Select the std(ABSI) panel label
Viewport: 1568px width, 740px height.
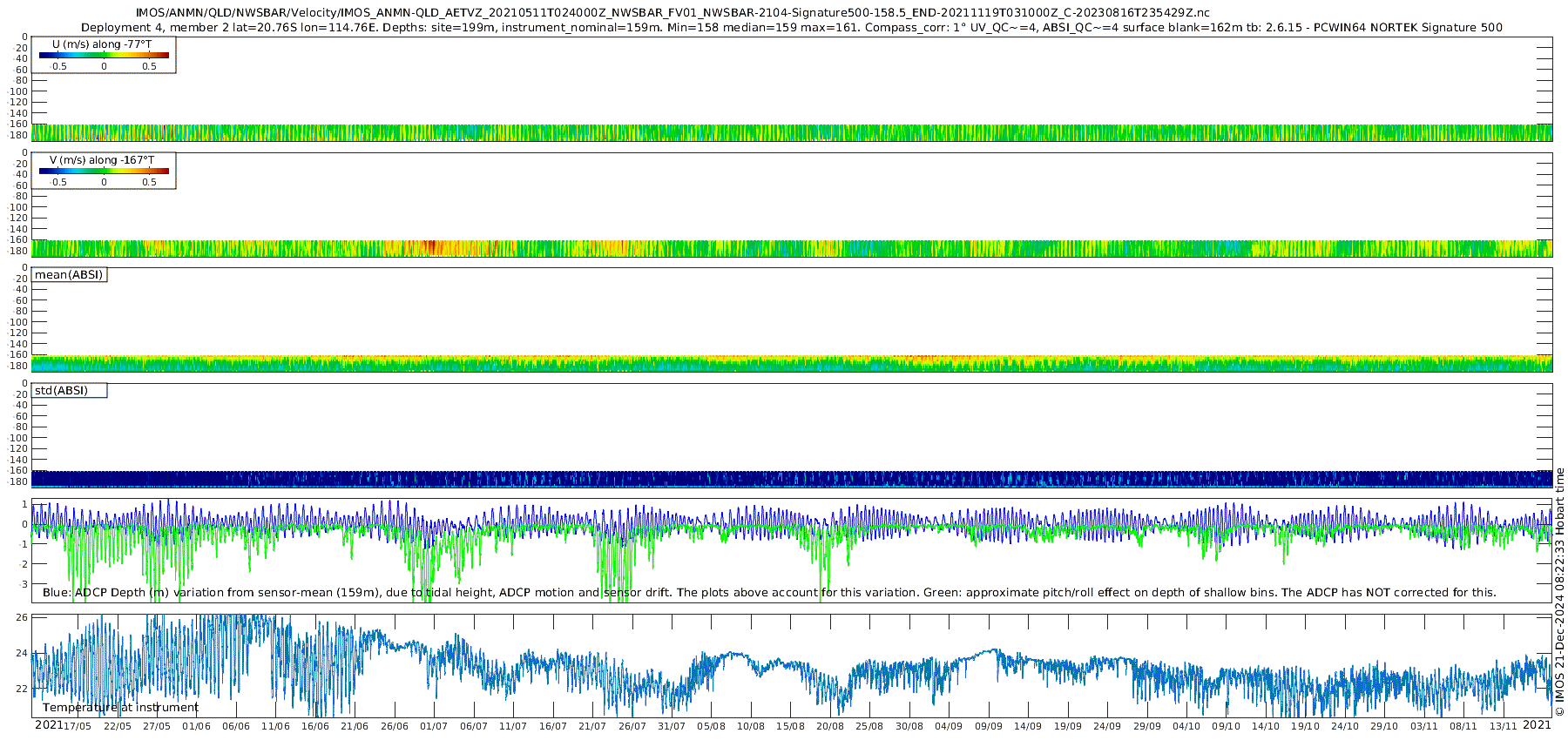point(62,391)
